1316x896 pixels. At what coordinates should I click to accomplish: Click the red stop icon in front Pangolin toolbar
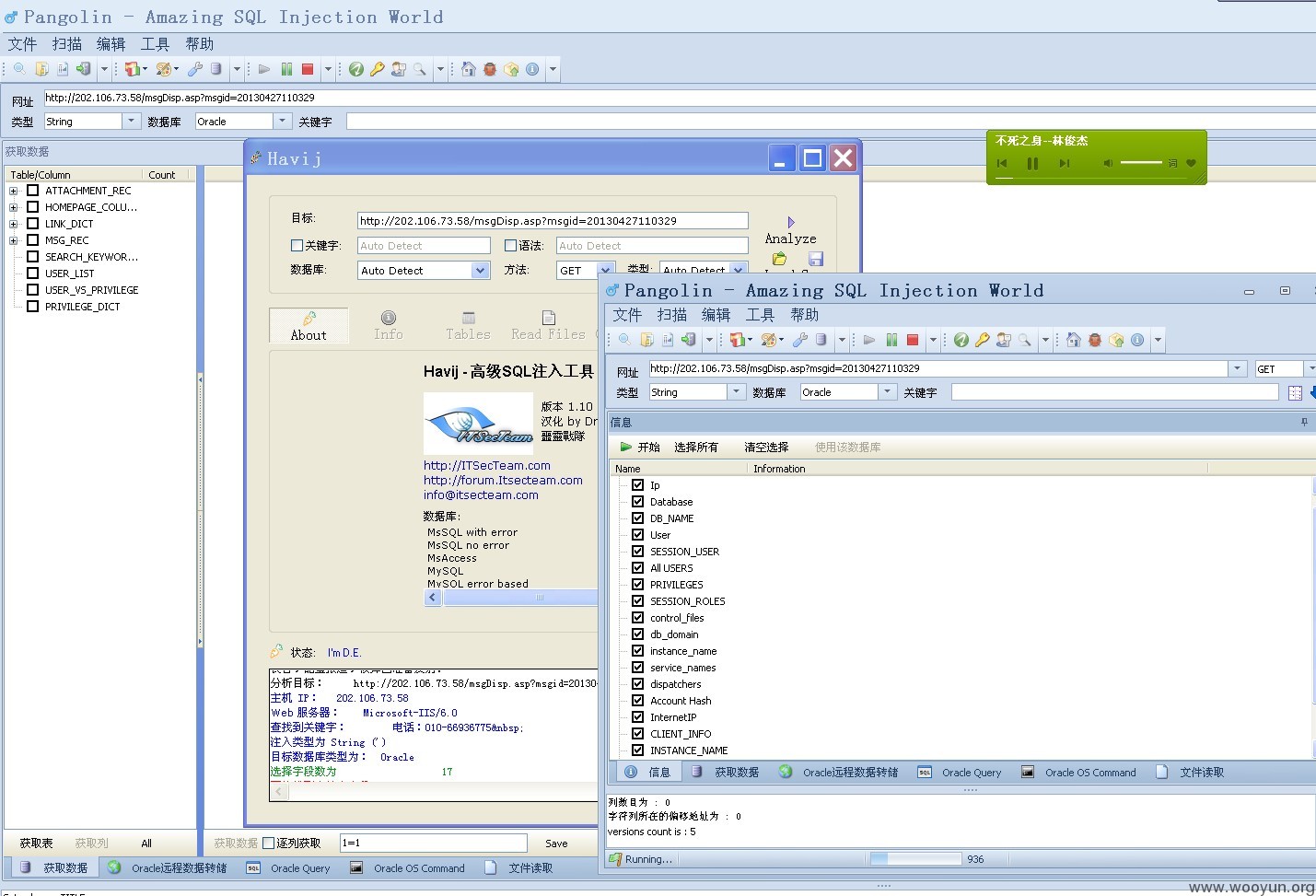click(x=913, y=340)
